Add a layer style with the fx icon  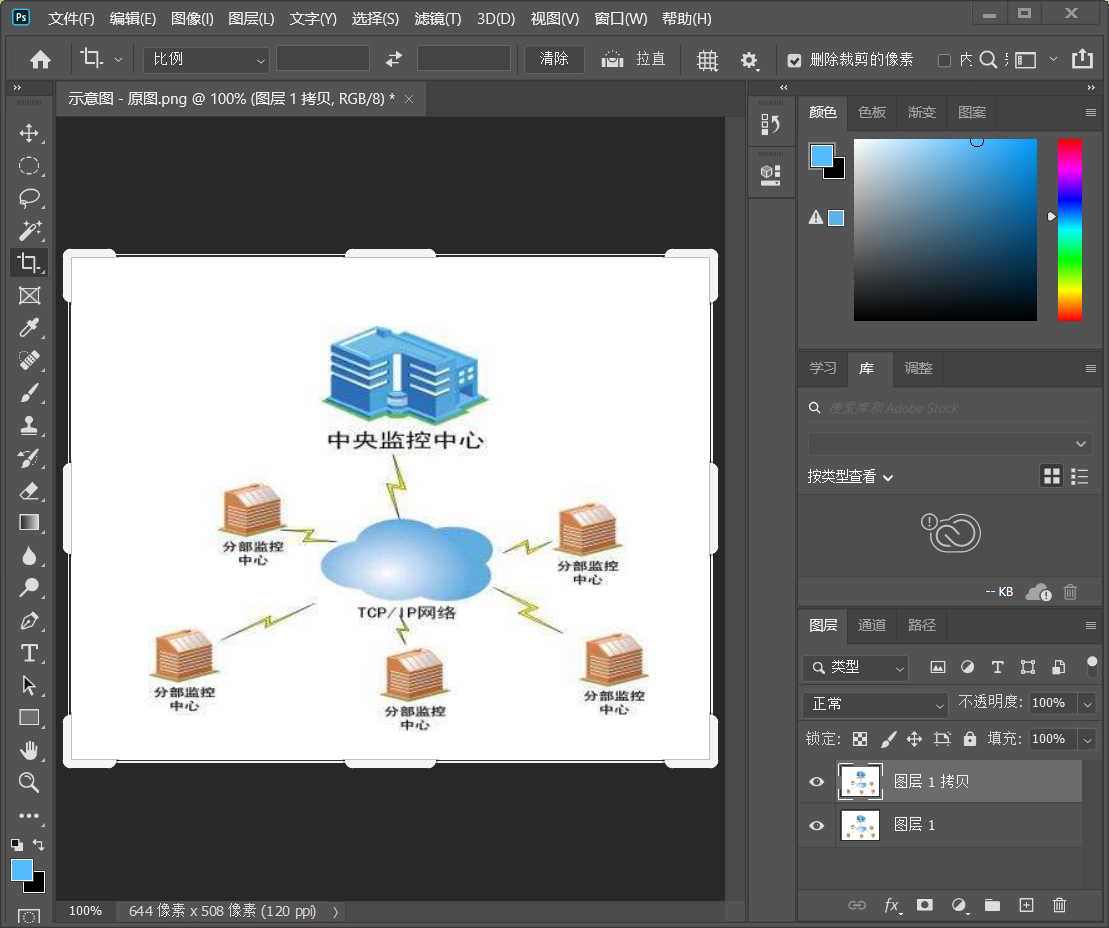(892, 906)
